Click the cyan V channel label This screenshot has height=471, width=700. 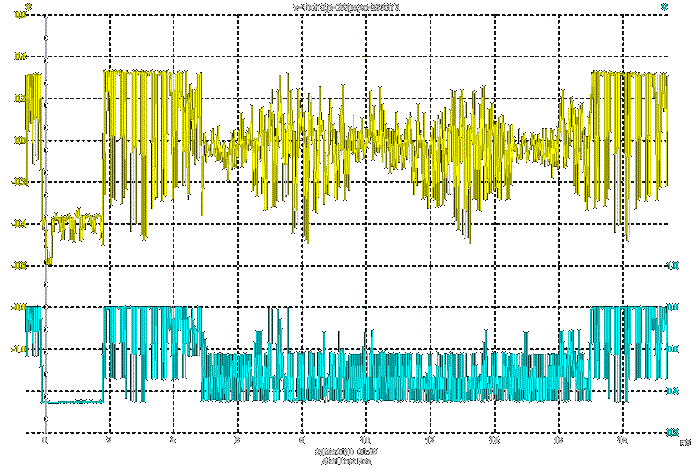tap(665, 6)
